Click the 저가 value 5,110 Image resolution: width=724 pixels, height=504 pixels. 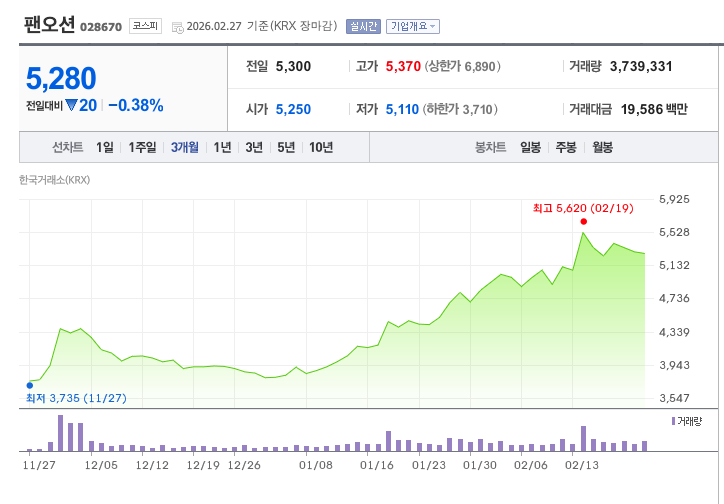(x=402, y=109)
